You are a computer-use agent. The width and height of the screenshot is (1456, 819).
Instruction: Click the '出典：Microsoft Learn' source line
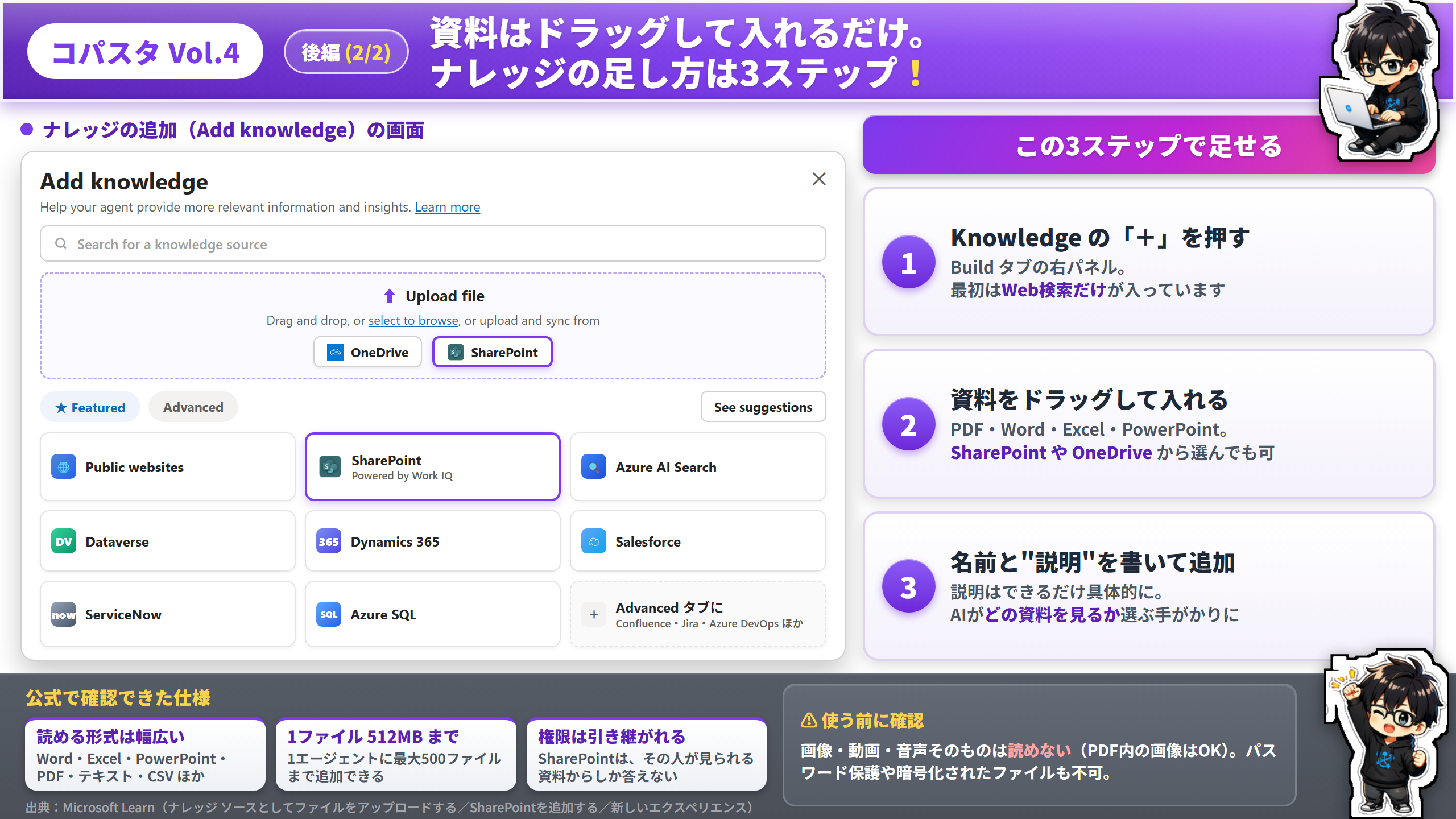[x=390, y=808]
